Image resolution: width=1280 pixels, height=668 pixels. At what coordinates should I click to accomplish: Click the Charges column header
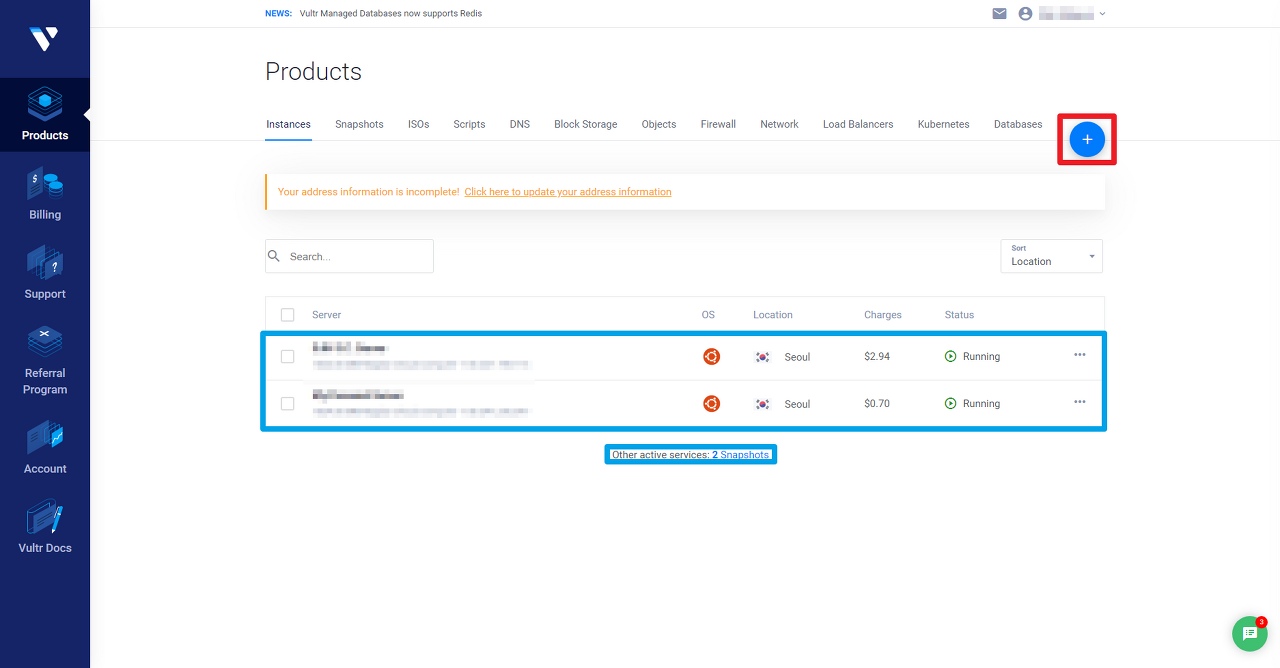click(883, 315)
